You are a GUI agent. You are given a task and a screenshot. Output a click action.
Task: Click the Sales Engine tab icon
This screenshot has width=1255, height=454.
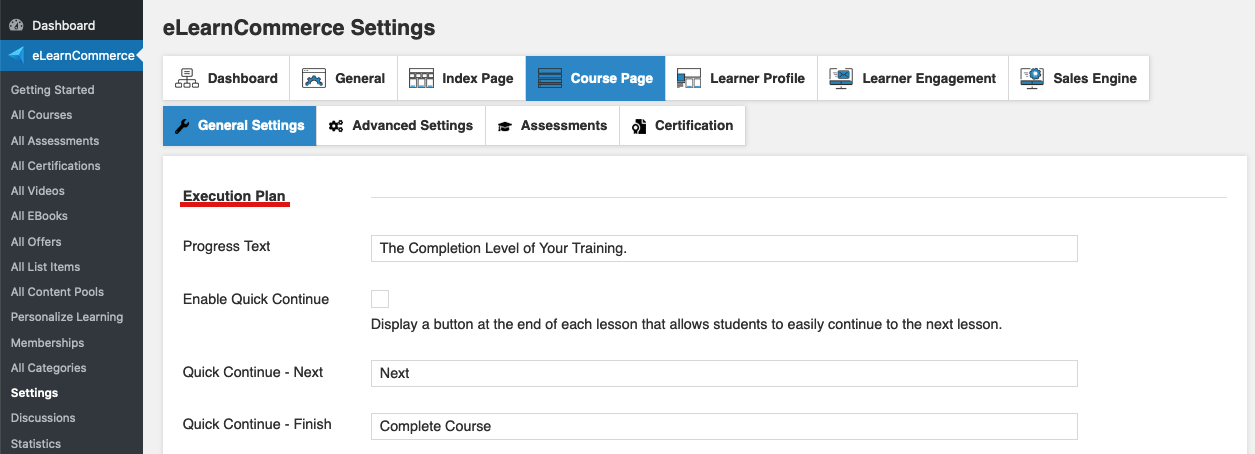pos(1032,78)
